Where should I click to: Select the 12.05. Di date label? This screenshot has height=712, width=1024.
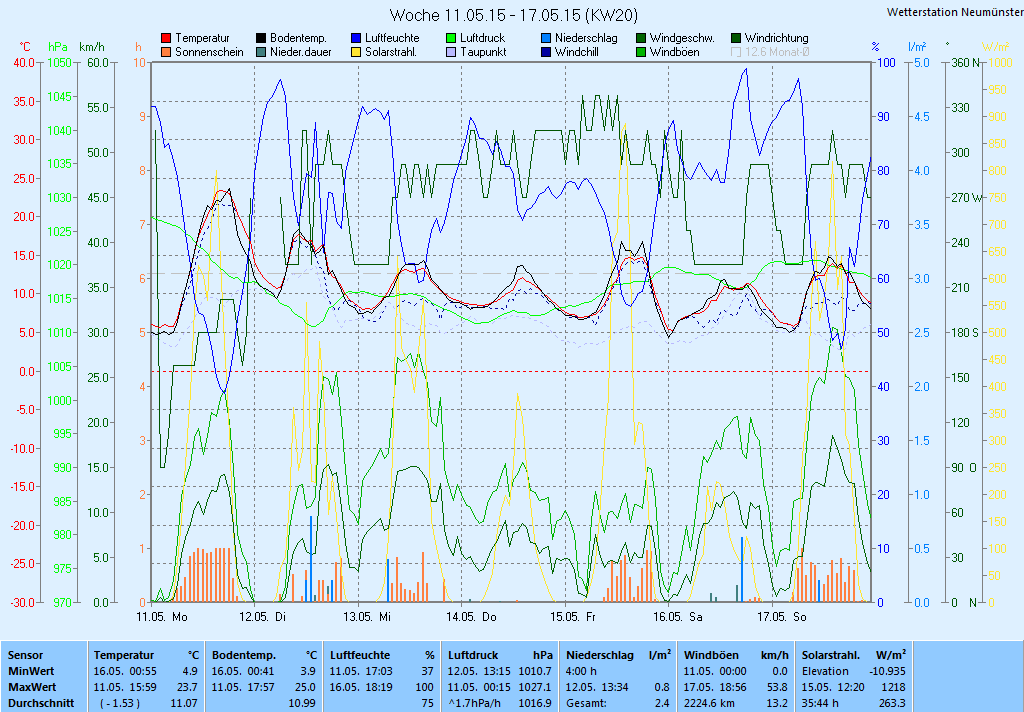(x=262, y=617)
